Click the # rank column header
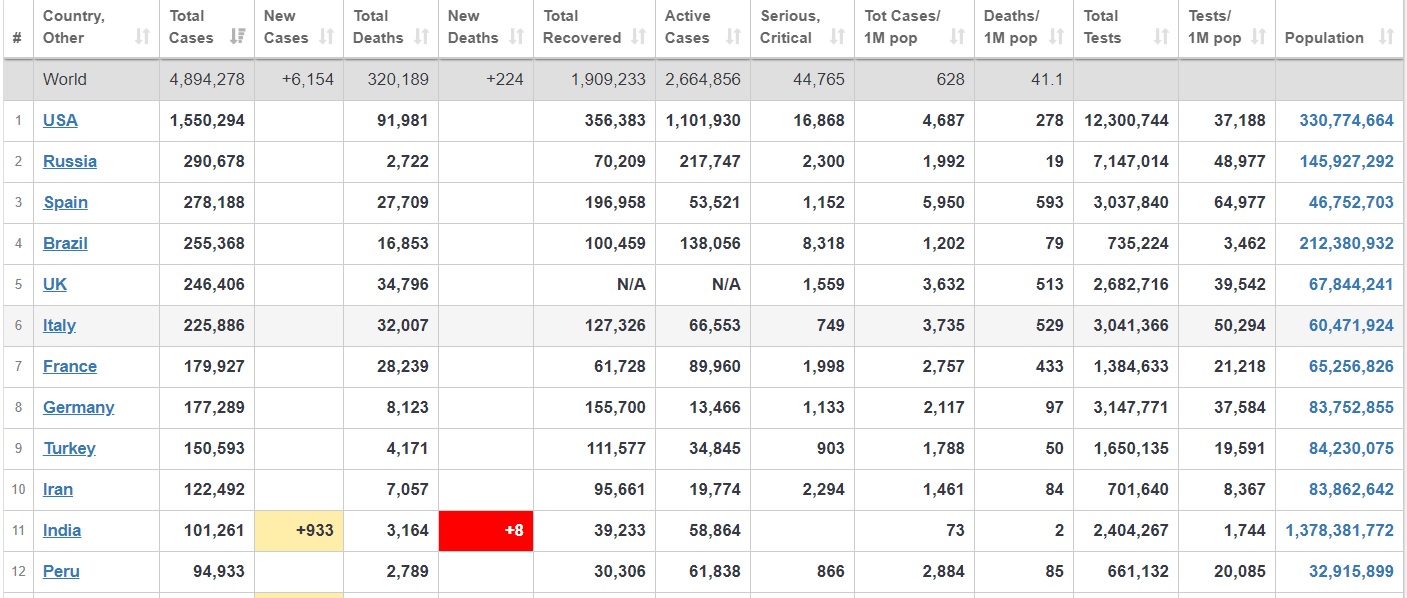1407x598 pixels. (17, 38)
